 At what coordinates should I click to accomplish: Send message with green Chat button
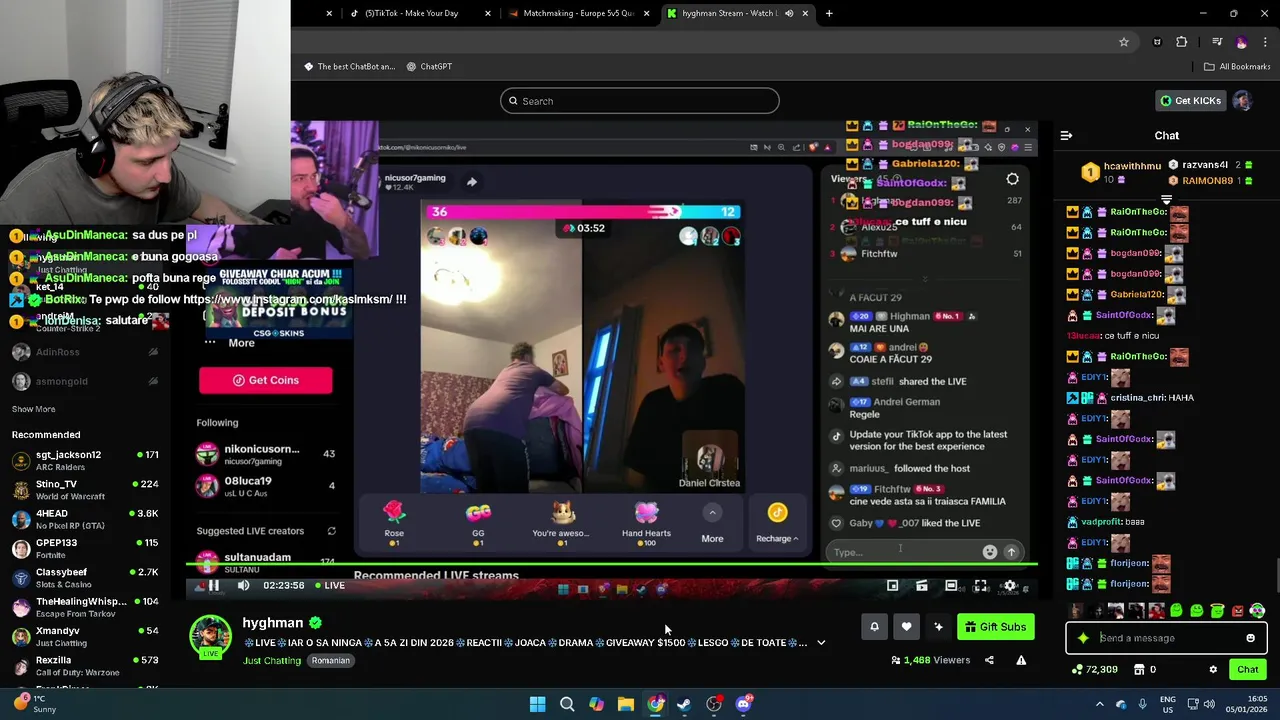1248,670
